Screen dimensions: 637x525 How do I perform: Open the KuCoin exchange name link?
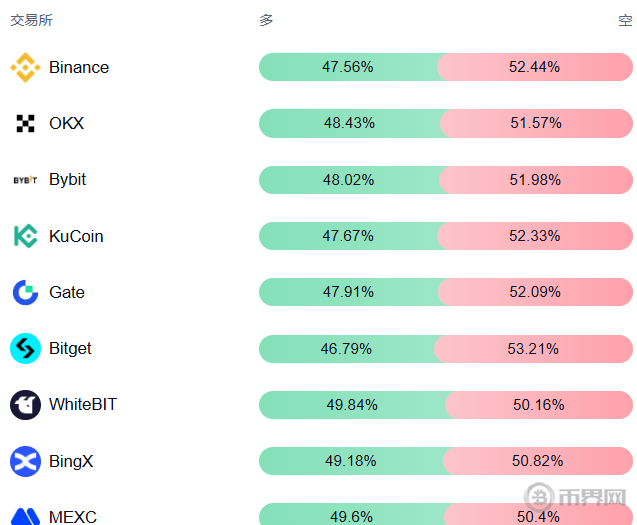[x=76, y=236]
